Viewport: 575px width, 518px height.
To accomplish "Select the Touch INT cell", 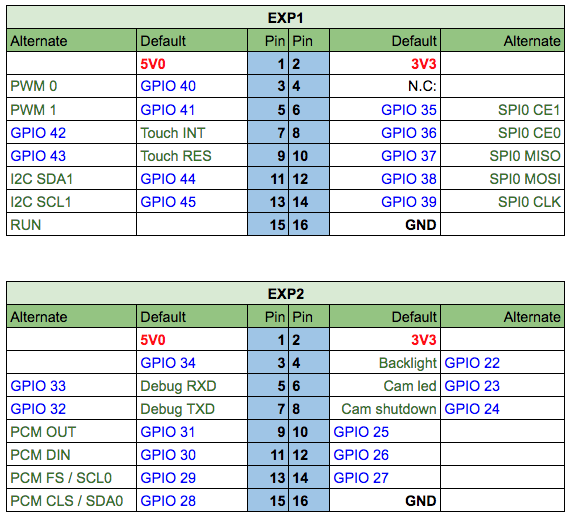I will (192, 133).
